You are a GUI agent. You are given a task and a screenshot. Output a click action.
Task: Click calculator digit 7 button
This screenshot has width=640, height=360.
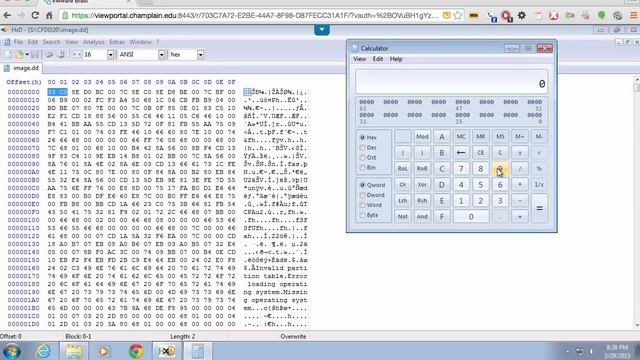coord(461,169)
